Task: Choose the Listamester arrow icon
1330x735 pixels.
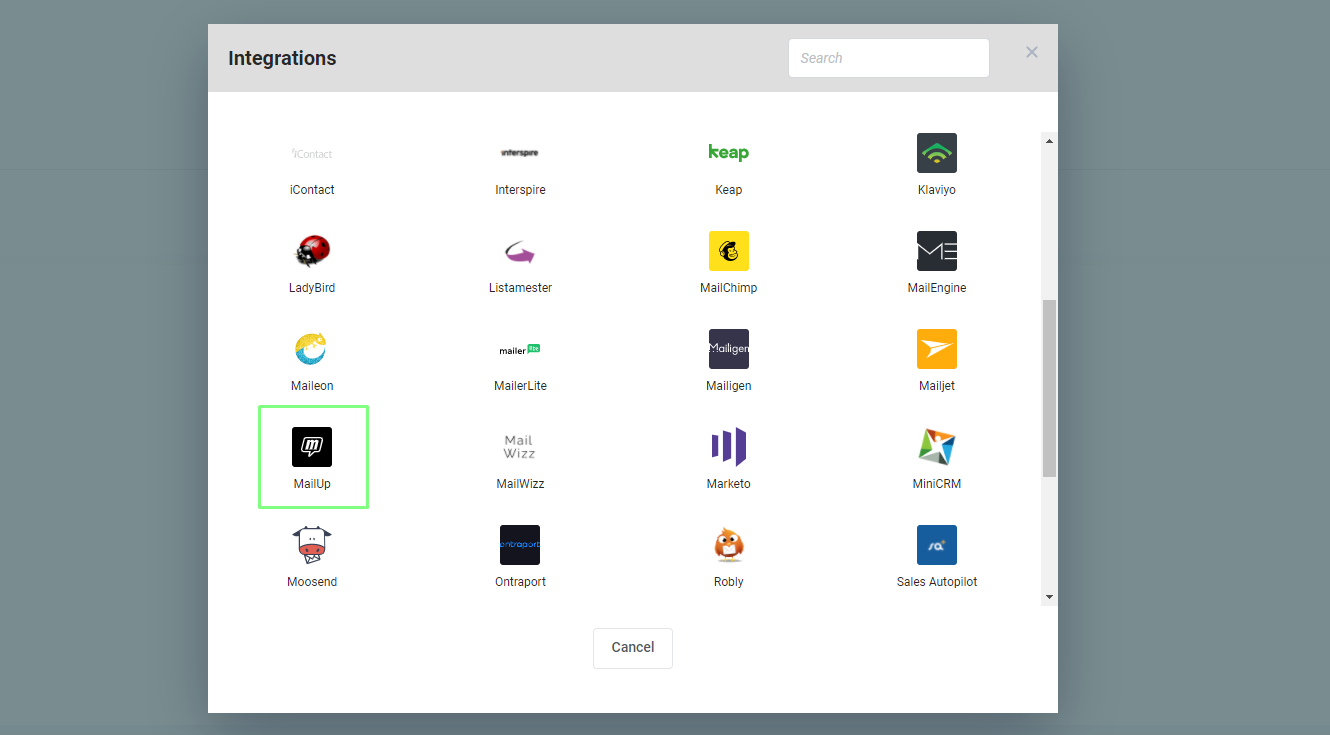Action: (520, 251)
